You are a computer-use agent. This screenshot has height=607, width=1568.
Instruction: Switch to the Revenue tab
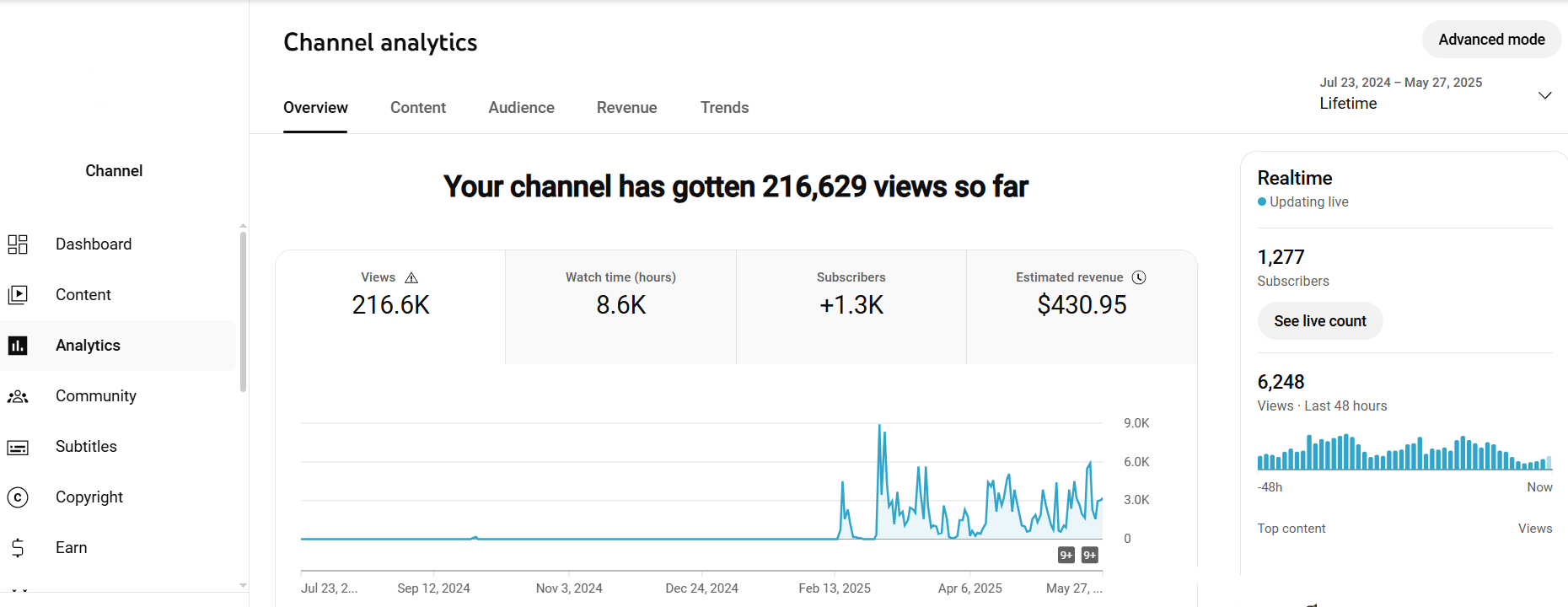626,108
